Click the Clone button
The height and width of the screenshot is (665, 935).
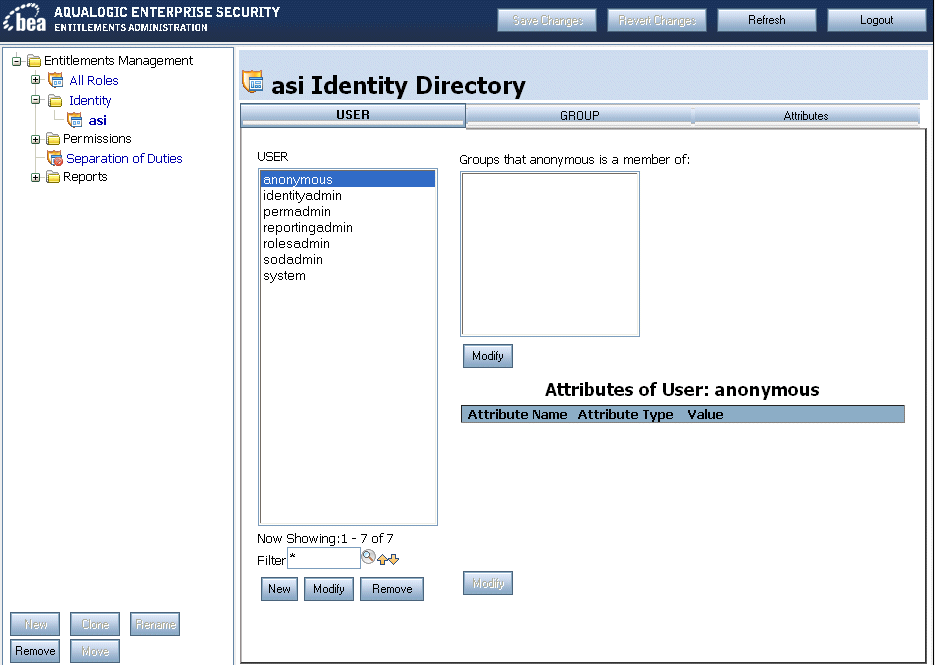point(95,624)
